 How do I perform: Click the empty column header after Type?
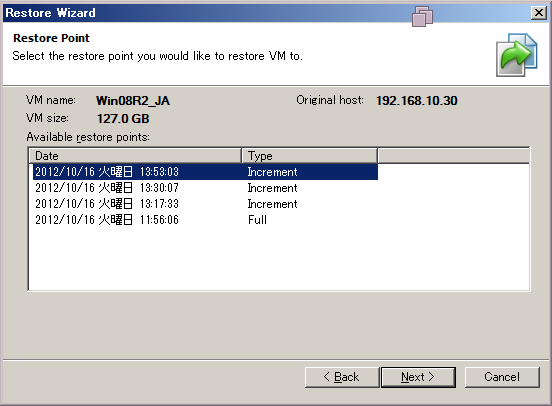coord(453,156)
